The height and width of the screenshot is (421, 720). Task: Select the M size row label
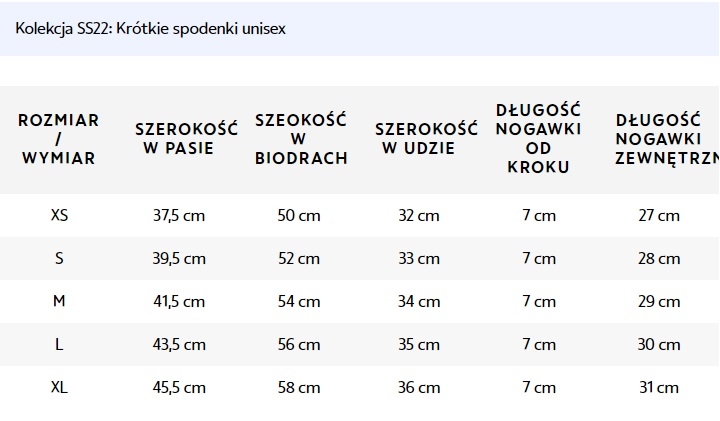coord(59,301)
